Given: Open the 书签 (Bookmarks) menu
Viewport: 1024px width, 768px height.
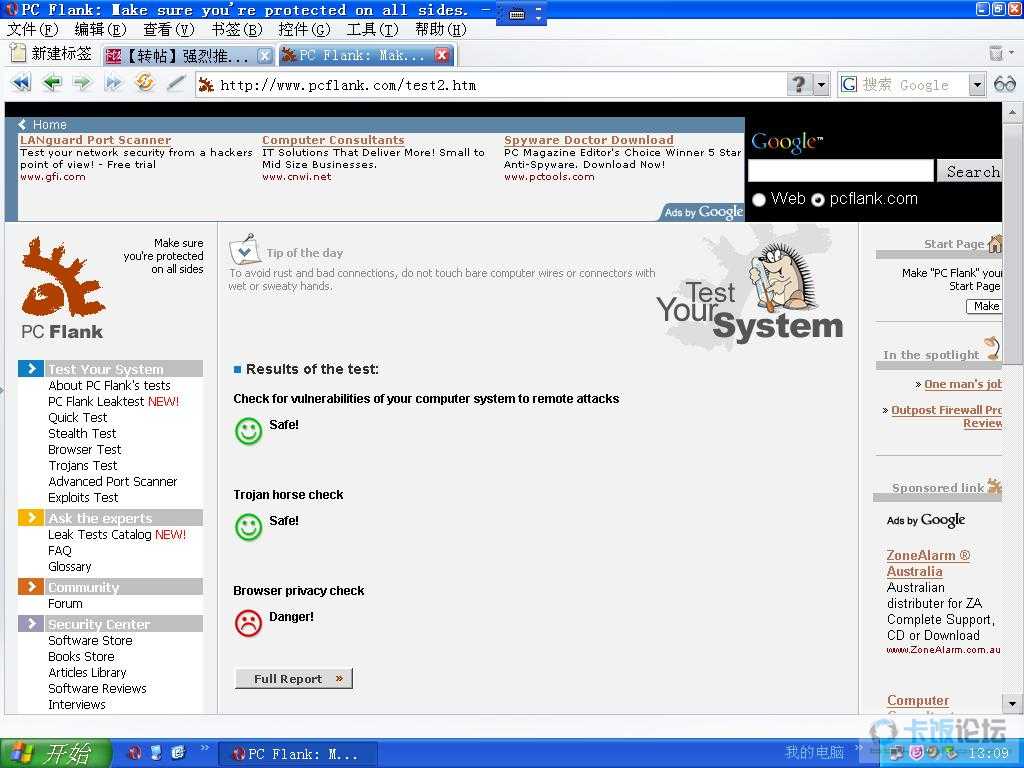Looking at the screenshot, I should [x=236, y=30].
